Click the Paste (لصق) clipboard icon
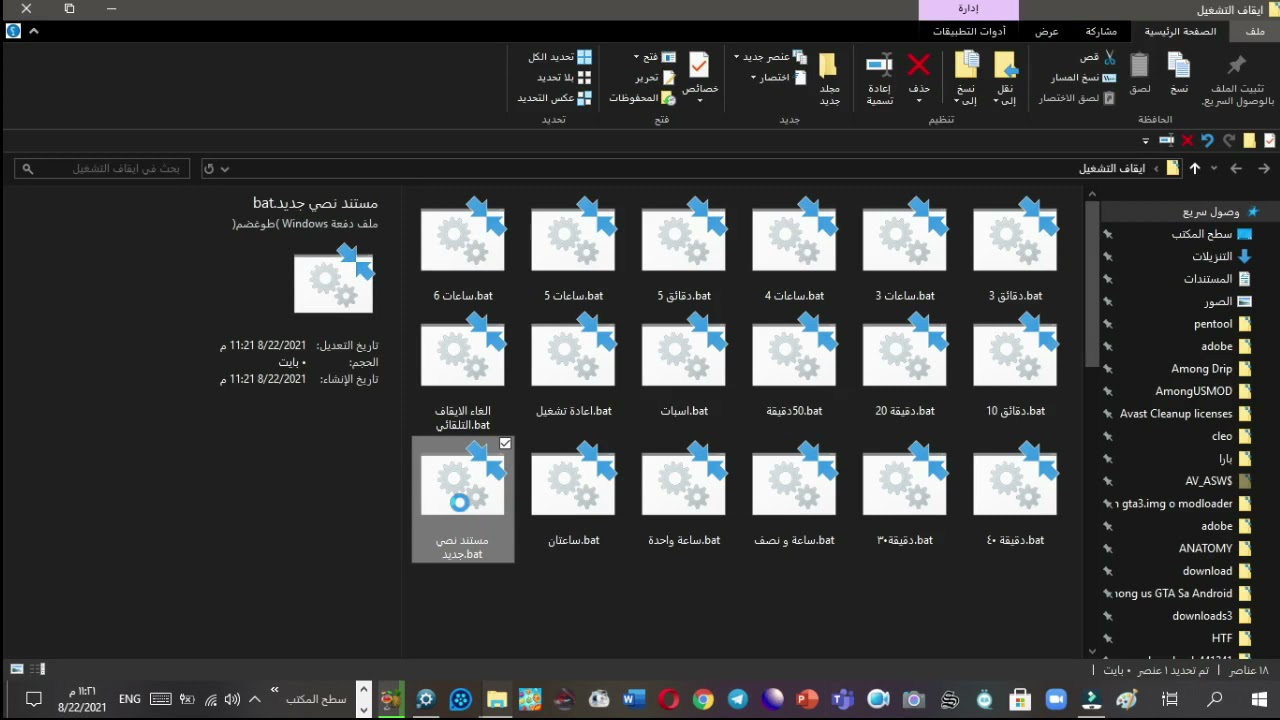 point(1139,66)
